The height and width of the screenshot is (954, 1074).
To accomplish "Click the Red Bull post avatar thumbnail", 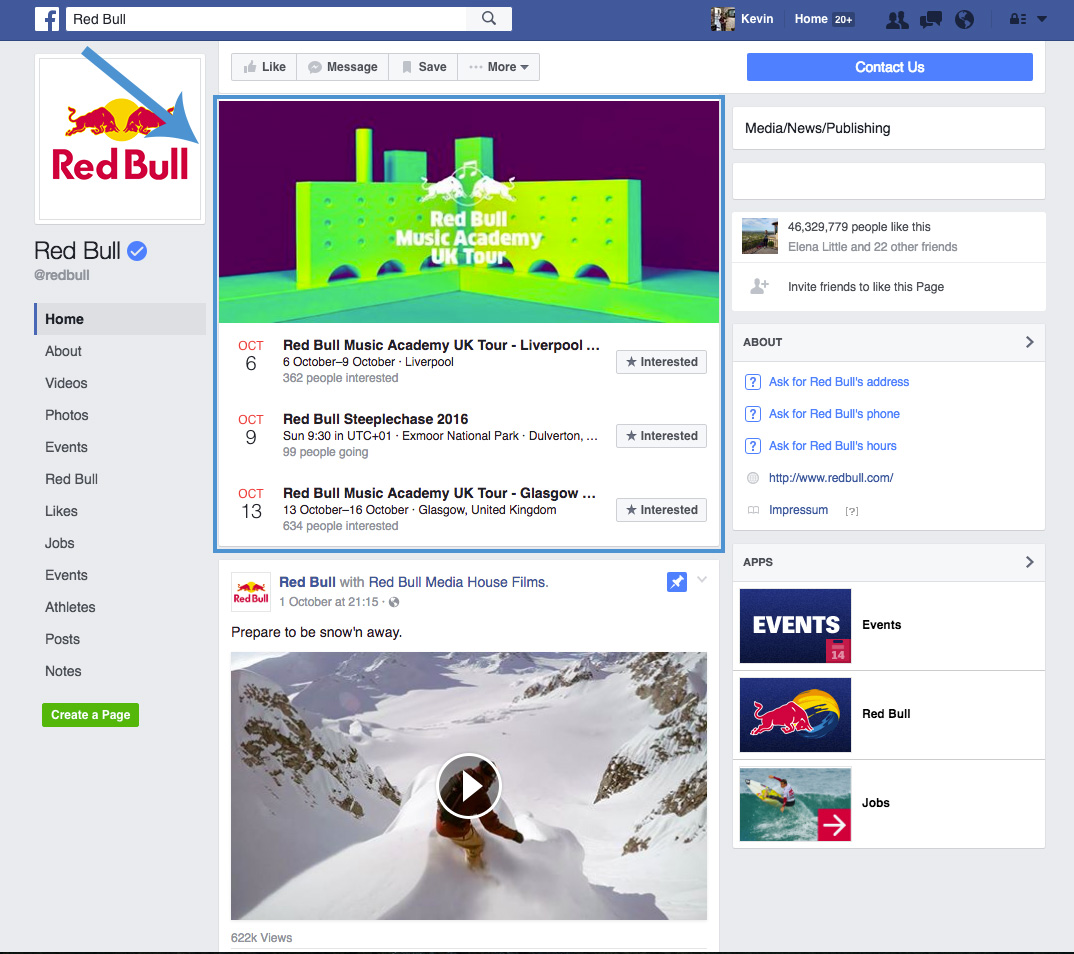I will click(251, 592).
